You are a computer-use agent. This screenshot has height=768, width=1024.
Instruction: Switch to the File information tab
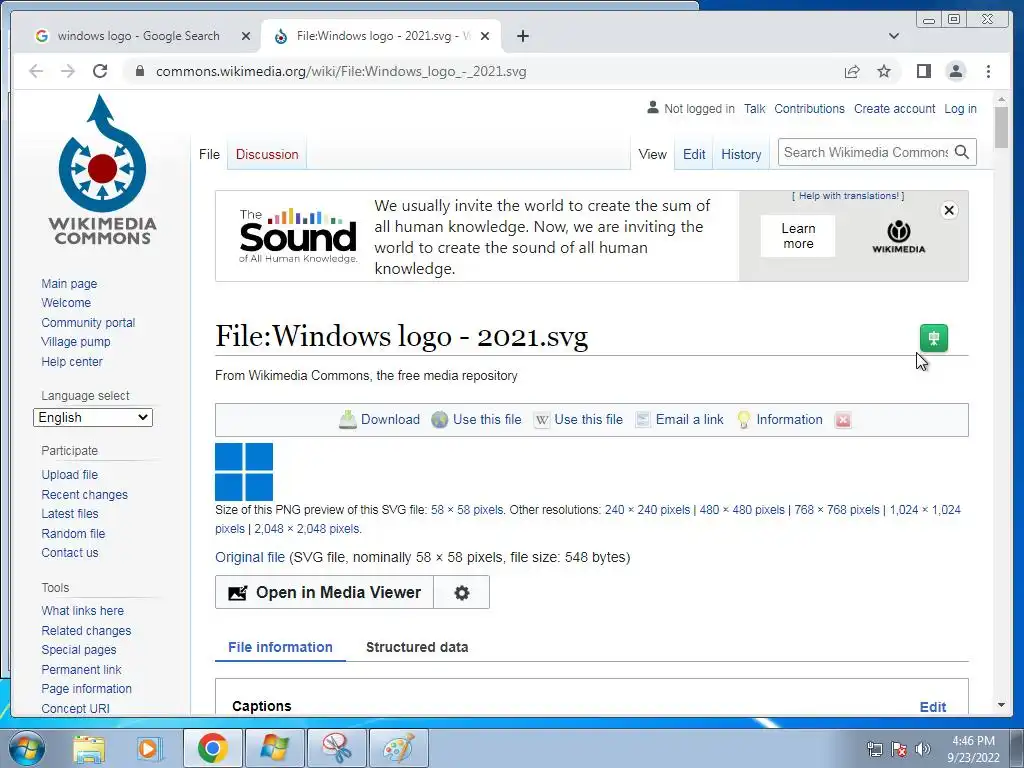[280, 647]
